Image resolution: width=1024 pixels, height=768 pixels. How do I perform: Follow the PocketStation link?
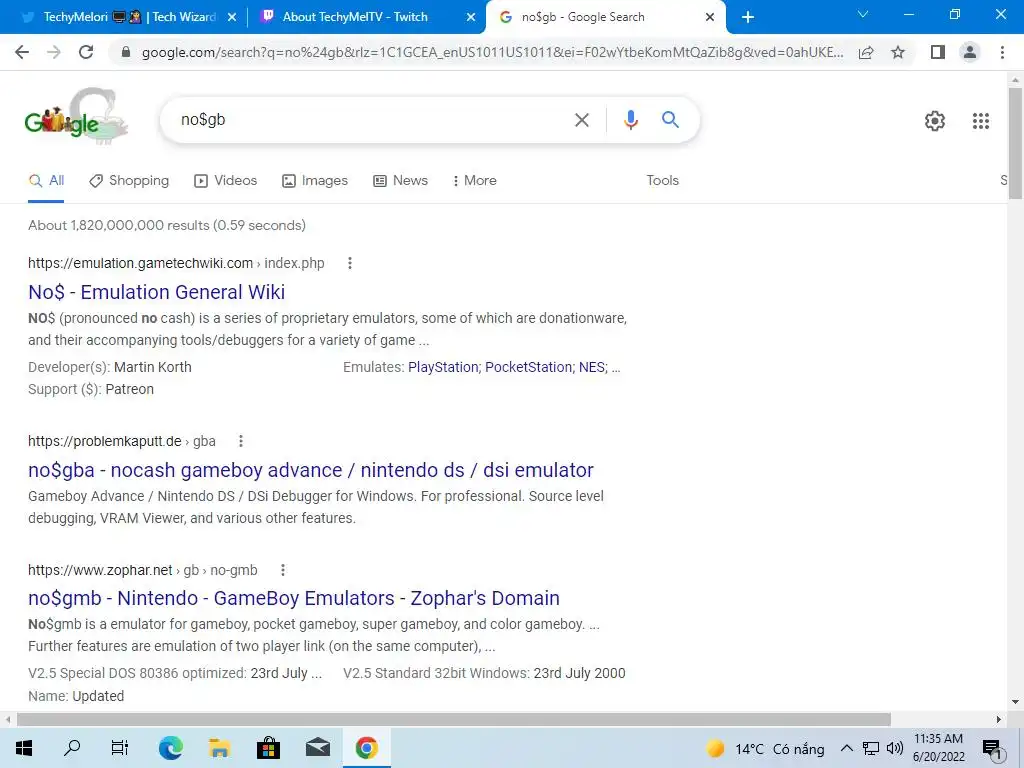[x=528, y=367]
